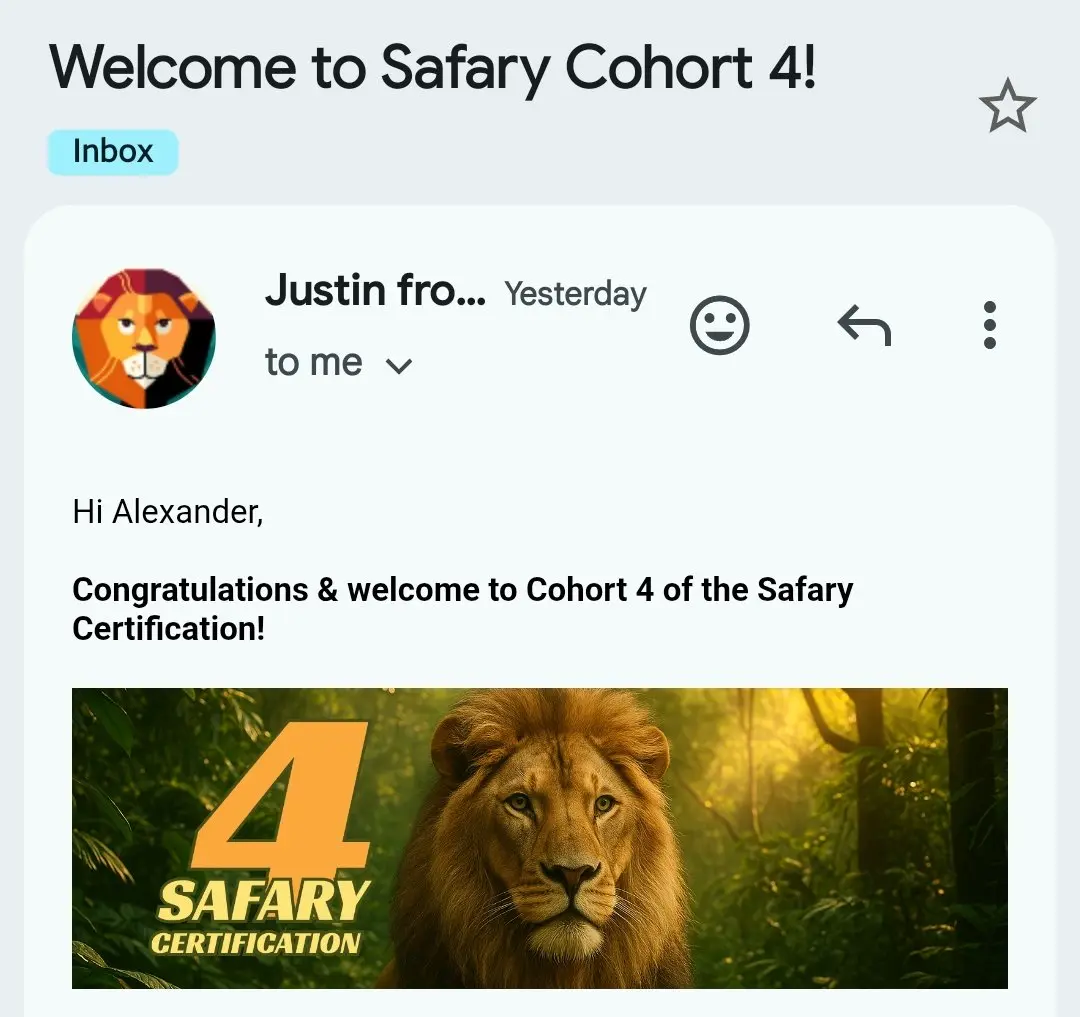Click the word "Certification!" in the bold text
Image resolution: width=1080 pixels, height=1017 pixels.
click(x=169, y=629)
